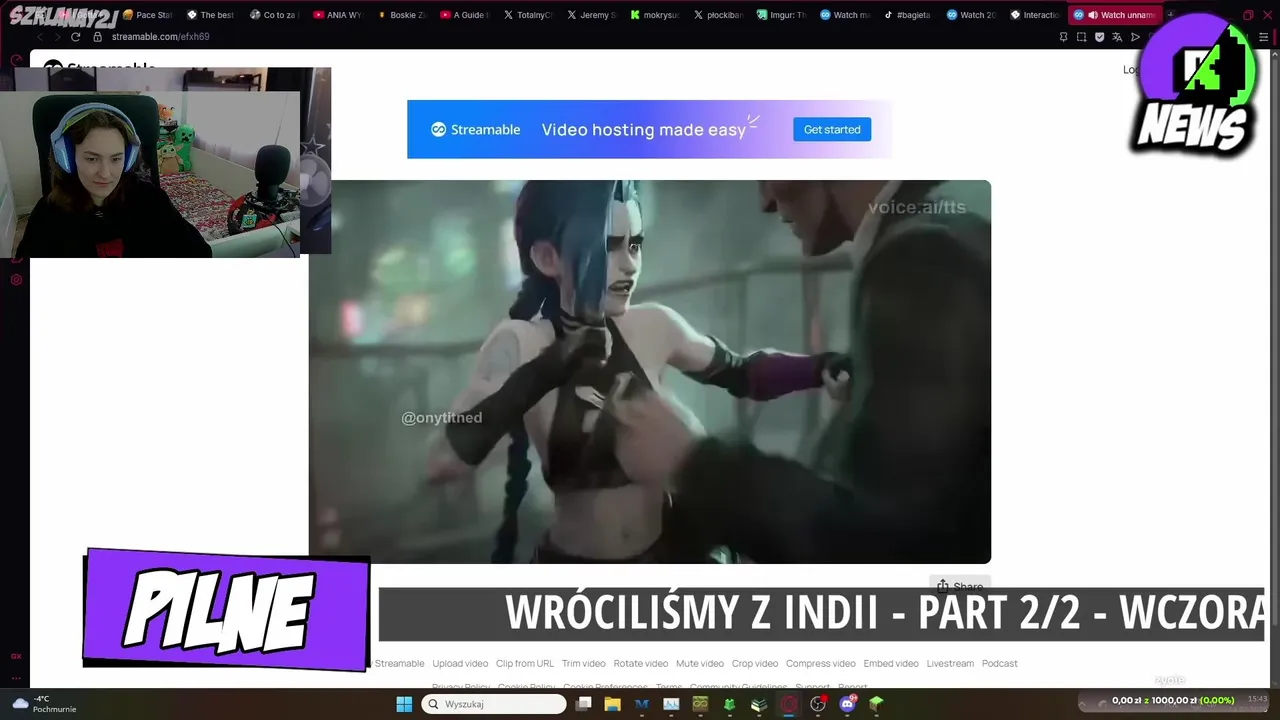Open the 'Crop video' footer link
Viewport: 1280px width, 720px height.
[755, 663]
